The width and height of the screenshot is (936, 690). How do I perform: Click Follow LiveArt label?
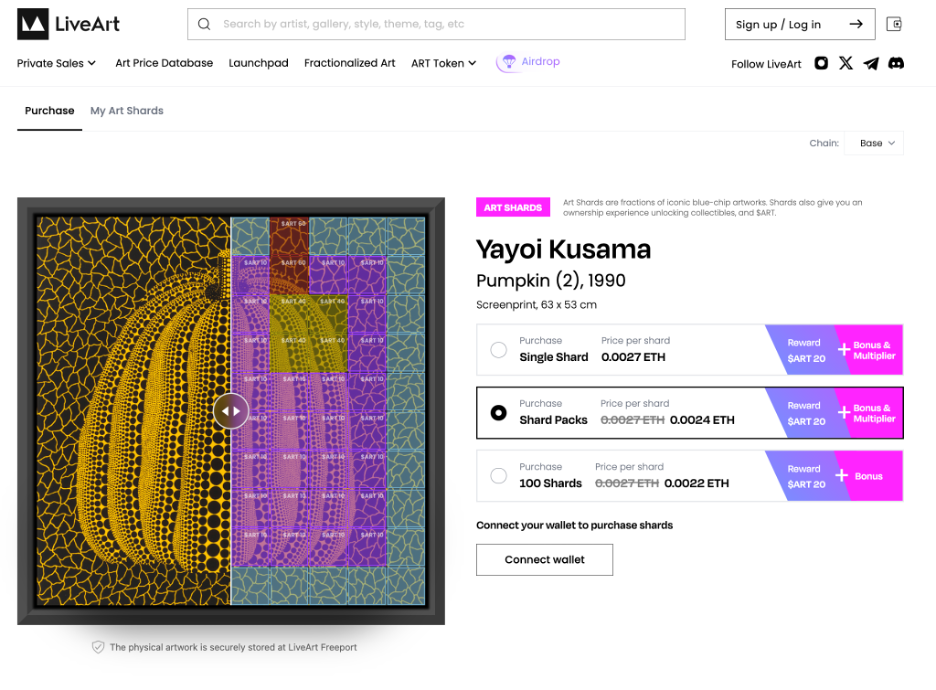pos(766,64)
